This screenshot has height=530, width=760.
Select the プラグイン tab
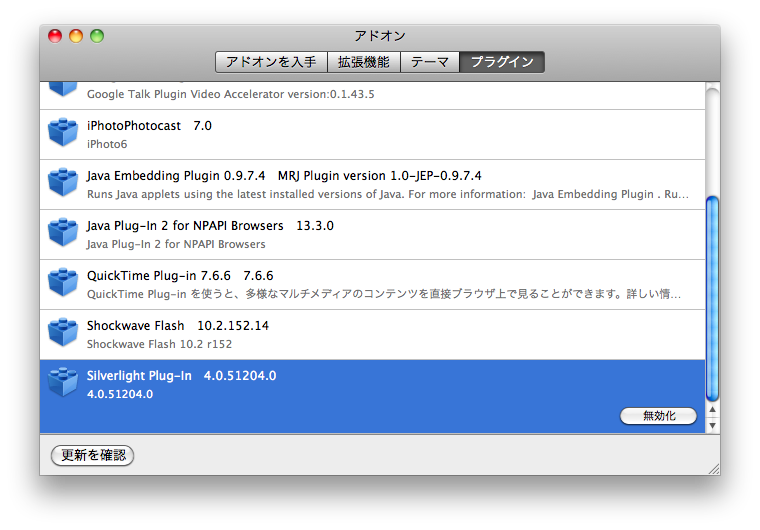(x=502, y=62)
